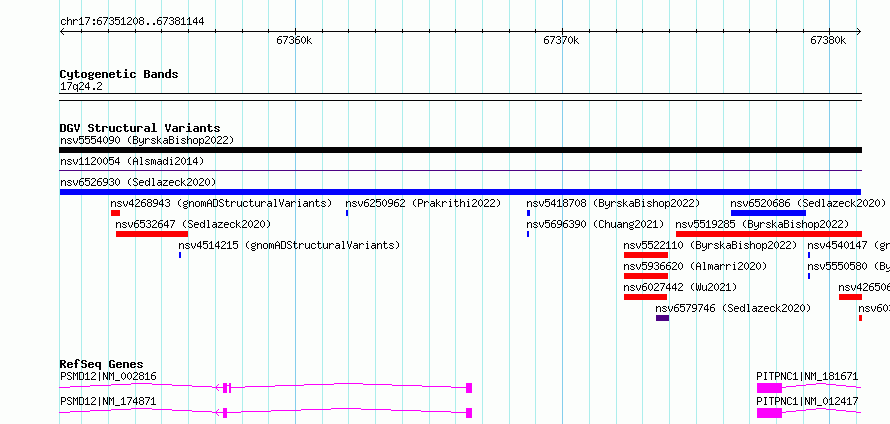This screenshot has width=890, height=424.
Task: Click the DGV Structural Variants track title
Action: tap(140, 128)
